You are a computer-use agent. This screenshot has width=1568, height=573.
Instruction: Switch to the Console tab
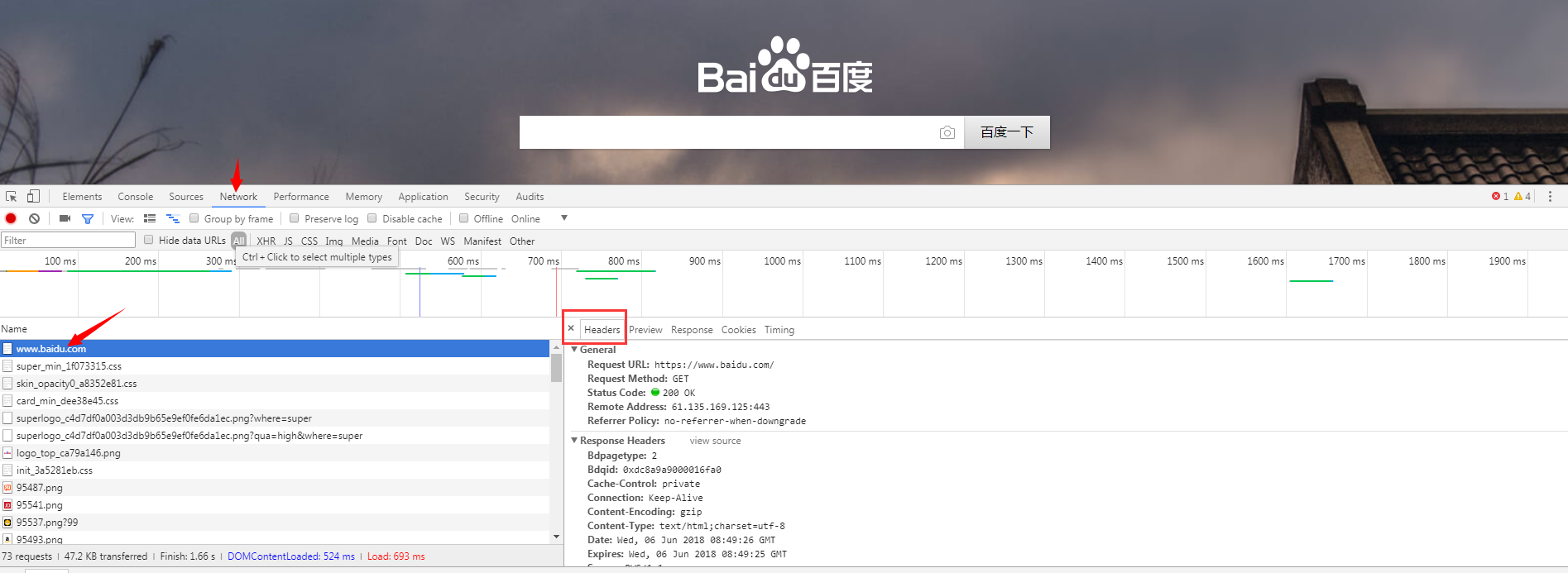pyautogui.click(x=136, y=197)
